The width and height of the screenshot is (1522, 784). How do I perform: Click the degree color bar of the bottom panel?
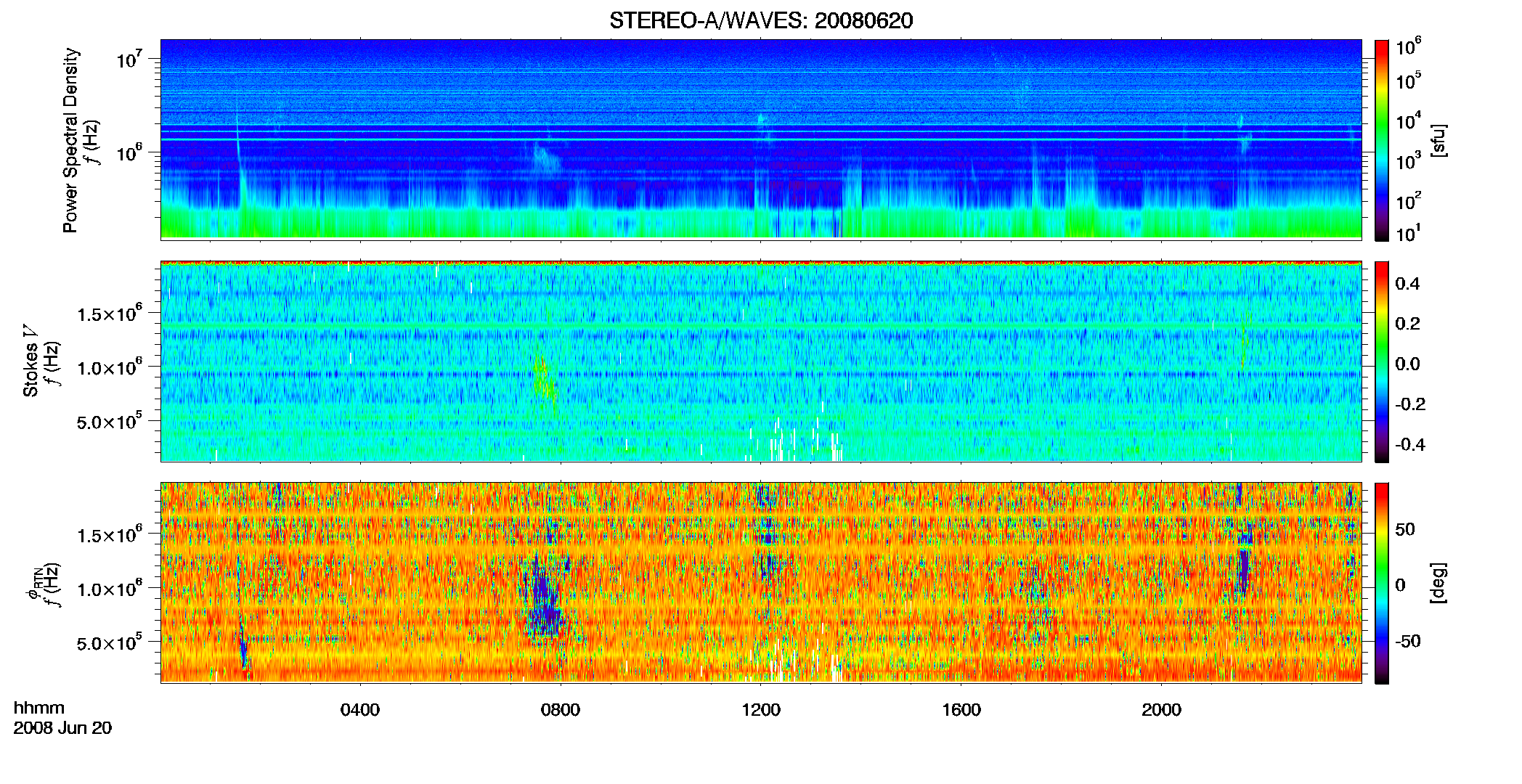pos(1382,583)
